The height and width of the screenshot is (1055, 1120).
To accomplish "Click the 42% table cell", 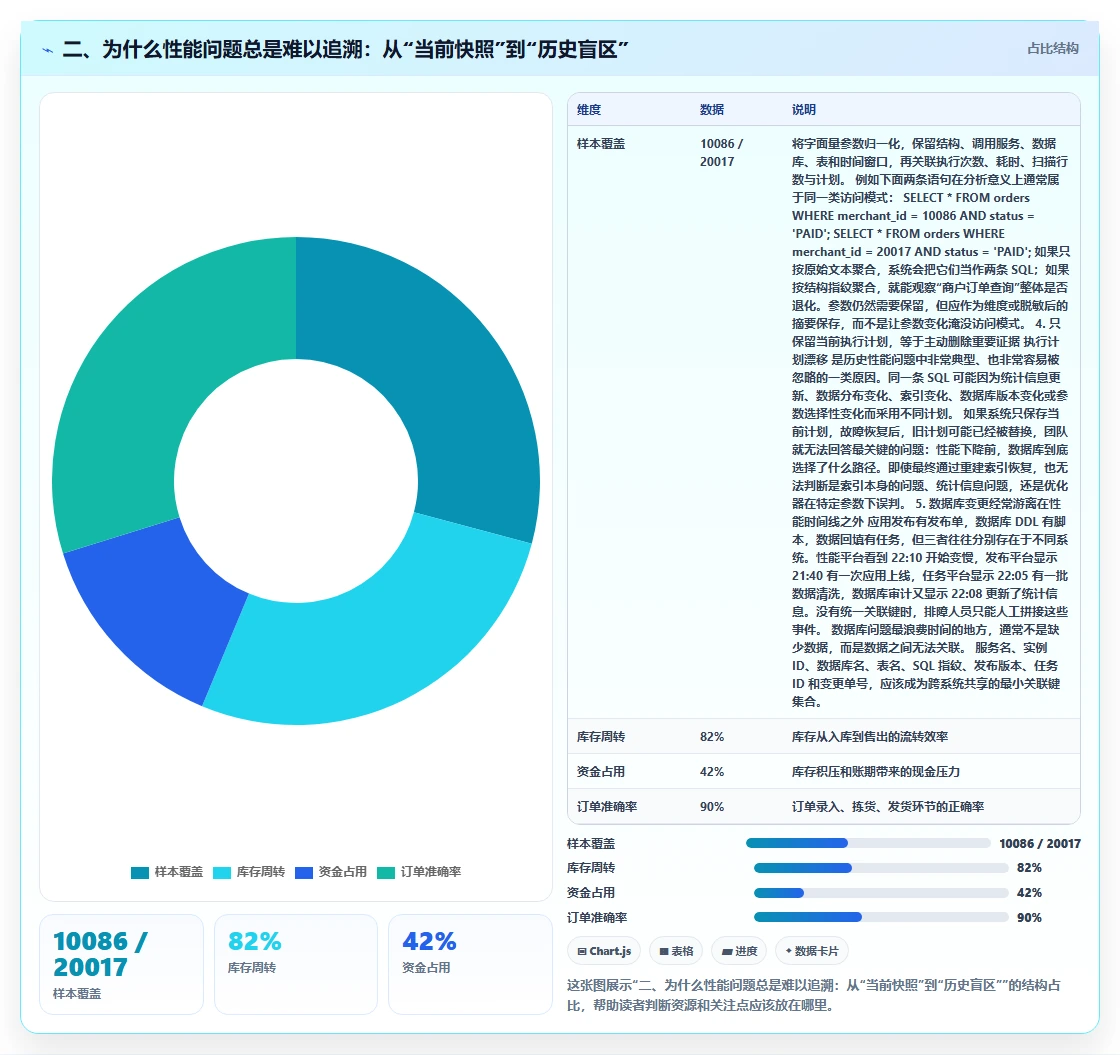I will [712, 771].
